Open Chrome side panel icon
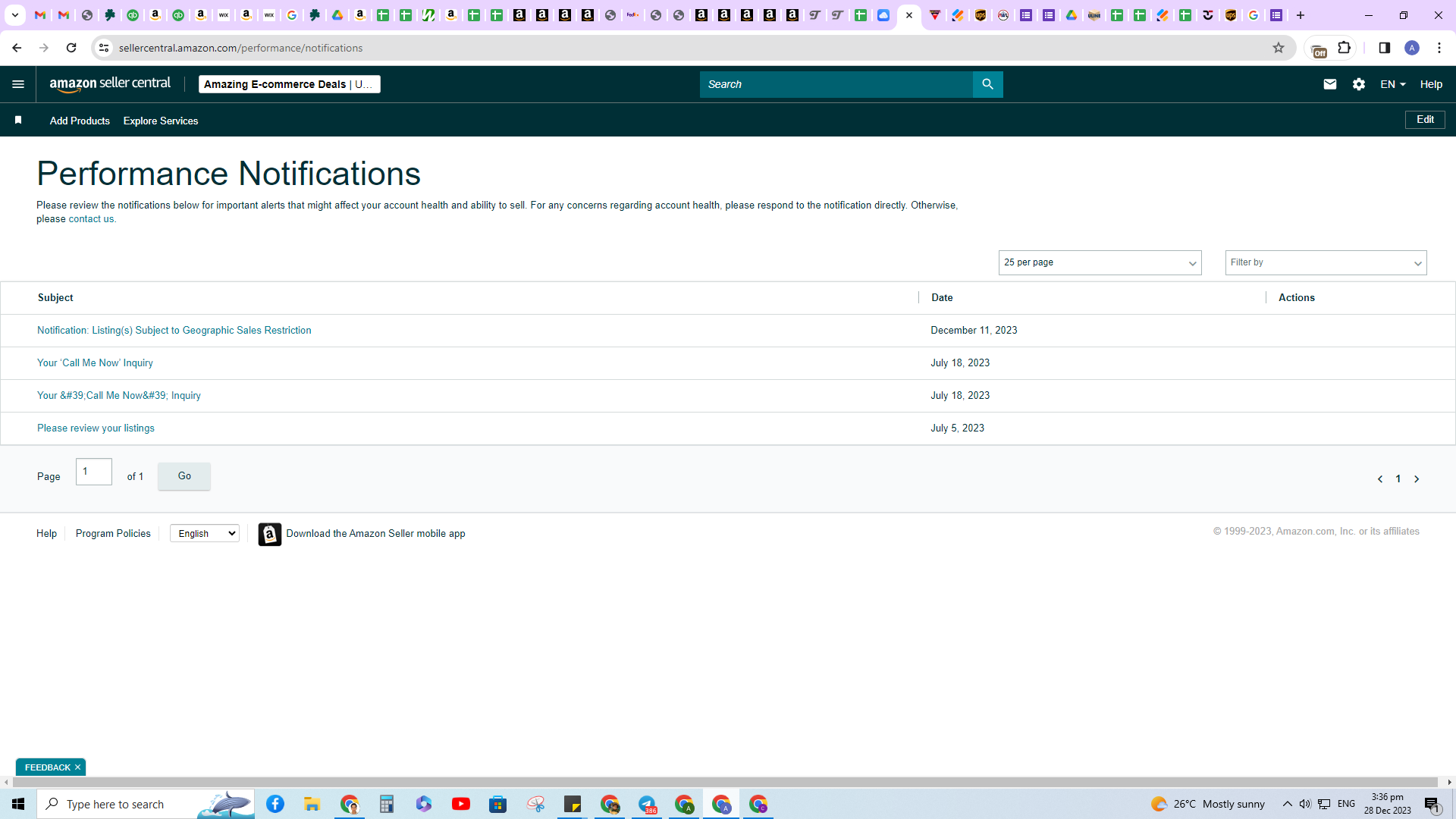Viewport: 1456px width, 819px height. pos(1384,48)
